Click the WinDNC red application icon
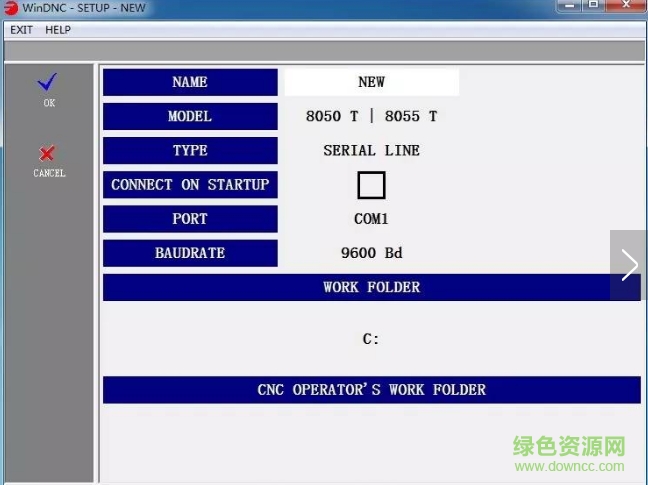The height and width of the screenshot is (485, 648). pyautogui.click(x=11, y=8)
